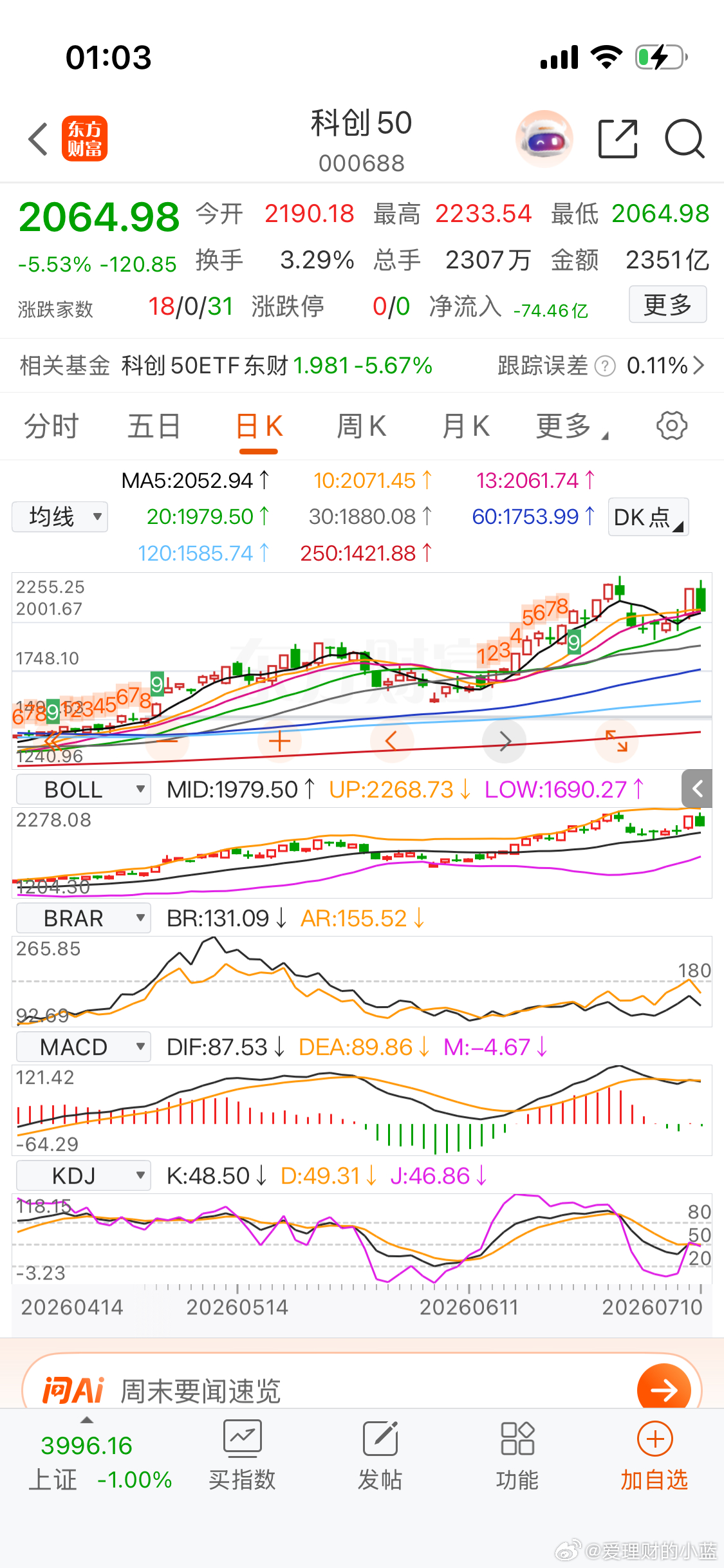Tap the K:48.50 reading

(x=216, y=1176)
